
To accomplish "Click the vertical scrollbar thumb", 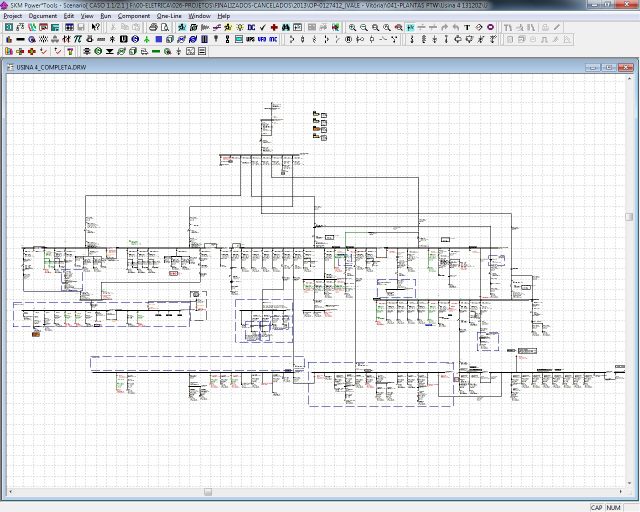I will [x=629, y=216].
